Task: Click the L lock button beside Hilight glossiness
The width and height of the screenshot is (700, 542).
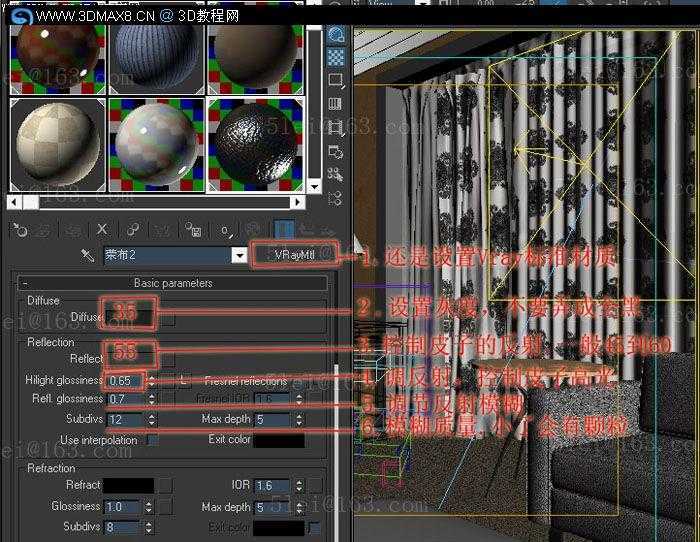Action: coord(184,380)
